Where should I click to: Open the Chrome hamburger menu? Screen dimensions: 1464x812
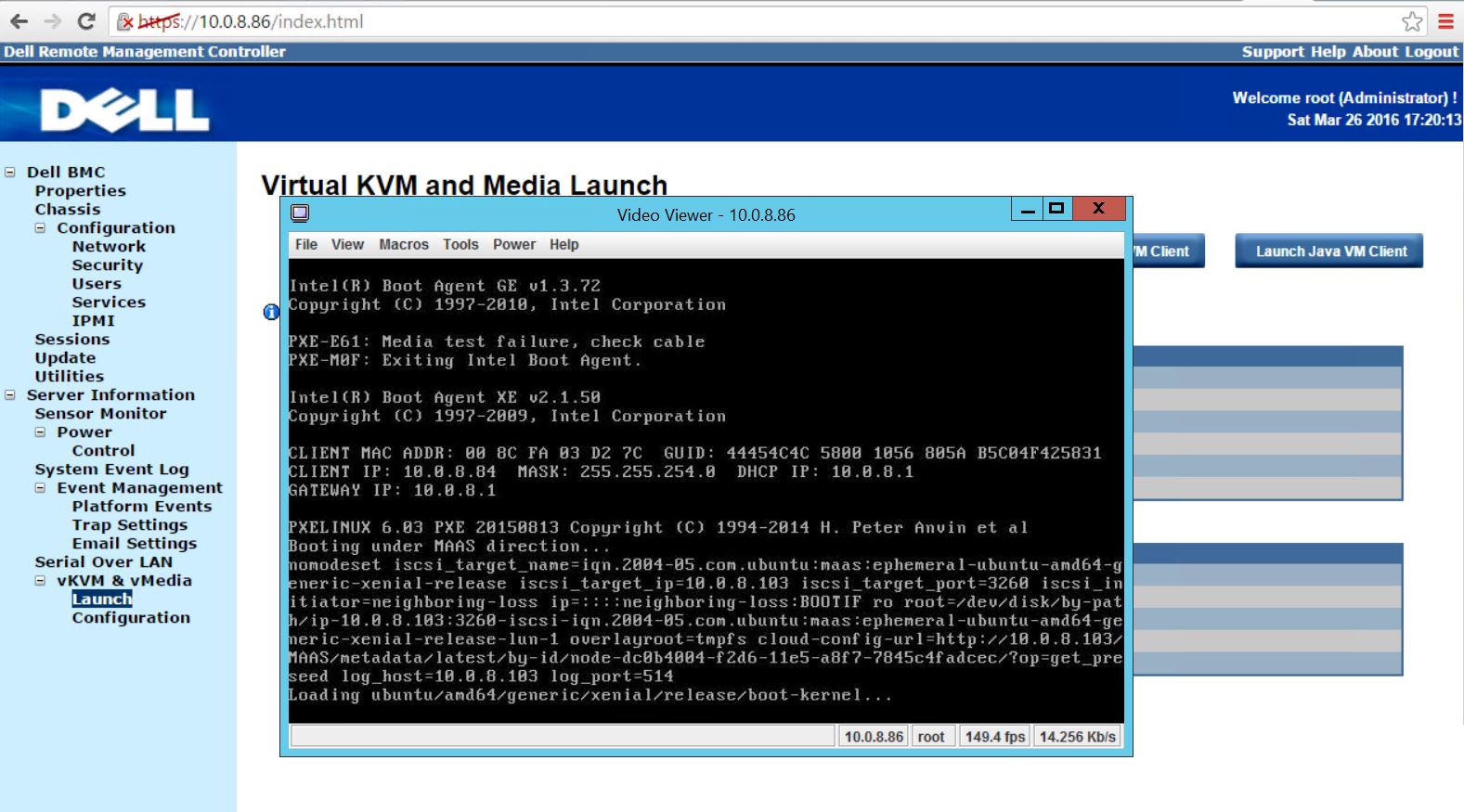pos(1445,21)
